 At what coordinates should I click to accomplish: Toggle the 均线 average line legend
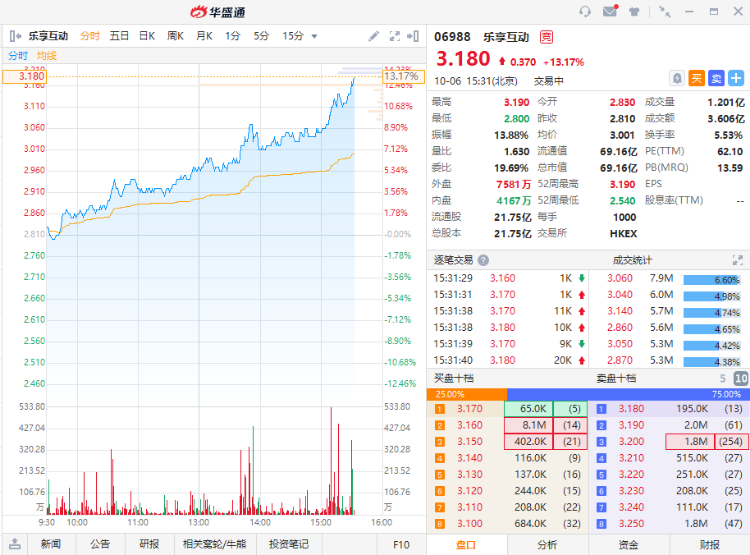[x=47, y=56]
